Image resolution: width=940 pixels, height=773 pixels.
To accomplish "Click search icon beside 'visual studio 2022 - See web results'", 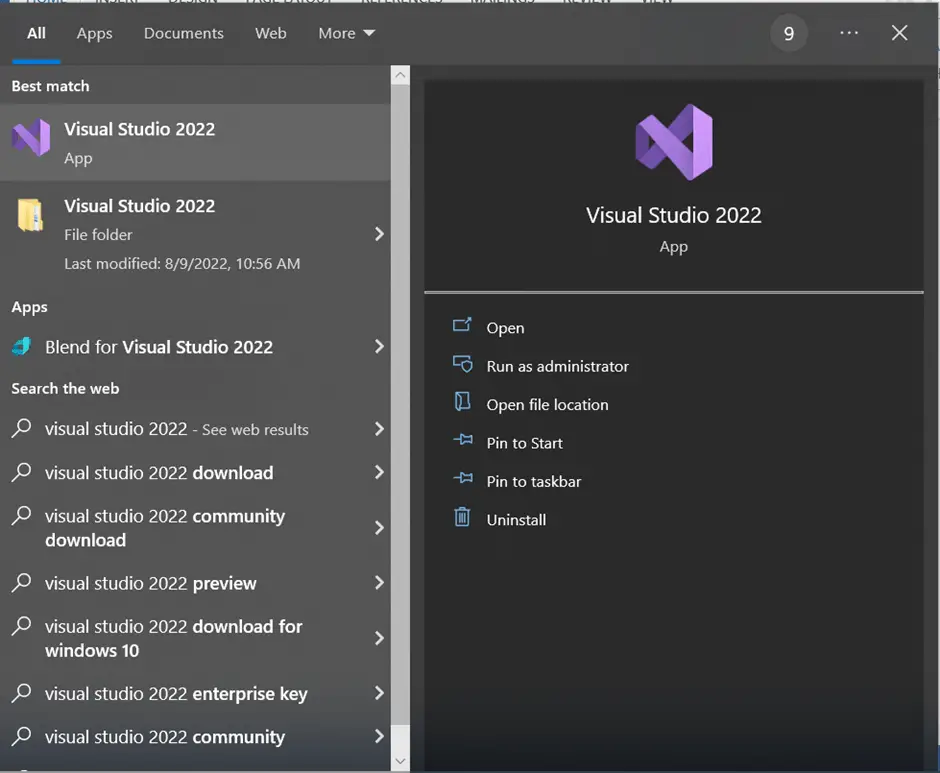I will click(22, 428).
